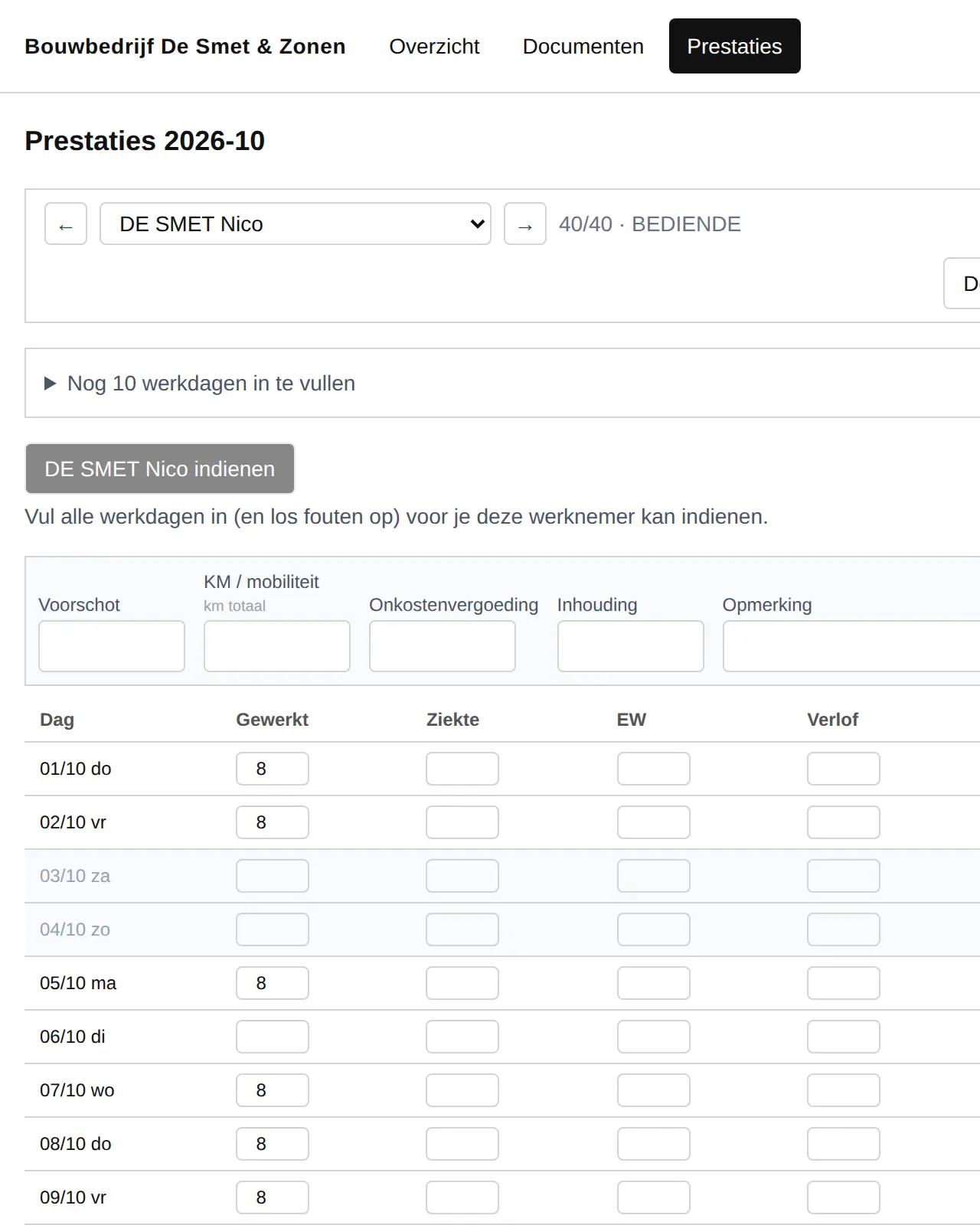
Task: Click Gewerkt field for 03/10 za
Action: tap(273, 876)
